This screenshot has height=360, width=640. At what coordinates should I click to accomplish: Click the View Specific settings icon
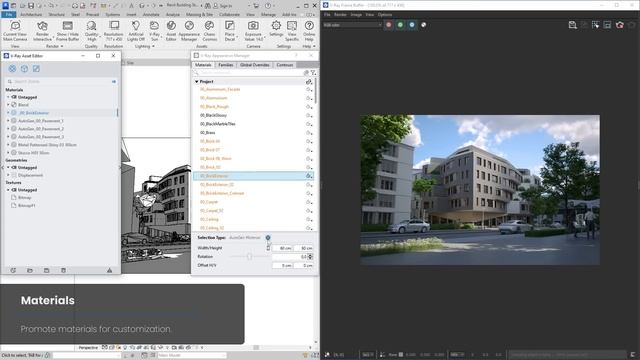pos(292,31)
